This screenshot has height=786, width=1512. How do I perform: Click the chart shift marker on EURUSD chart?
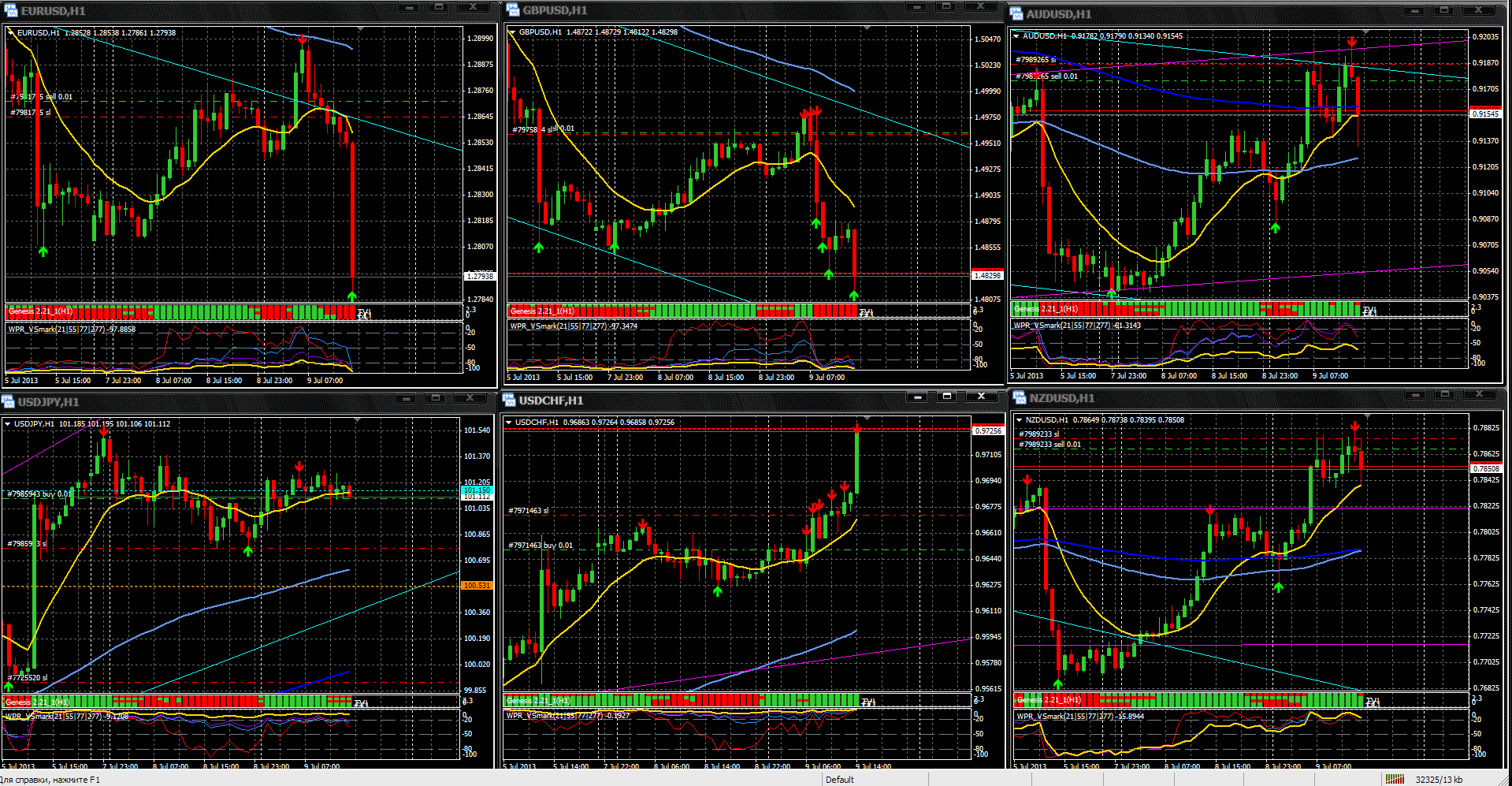361,29
